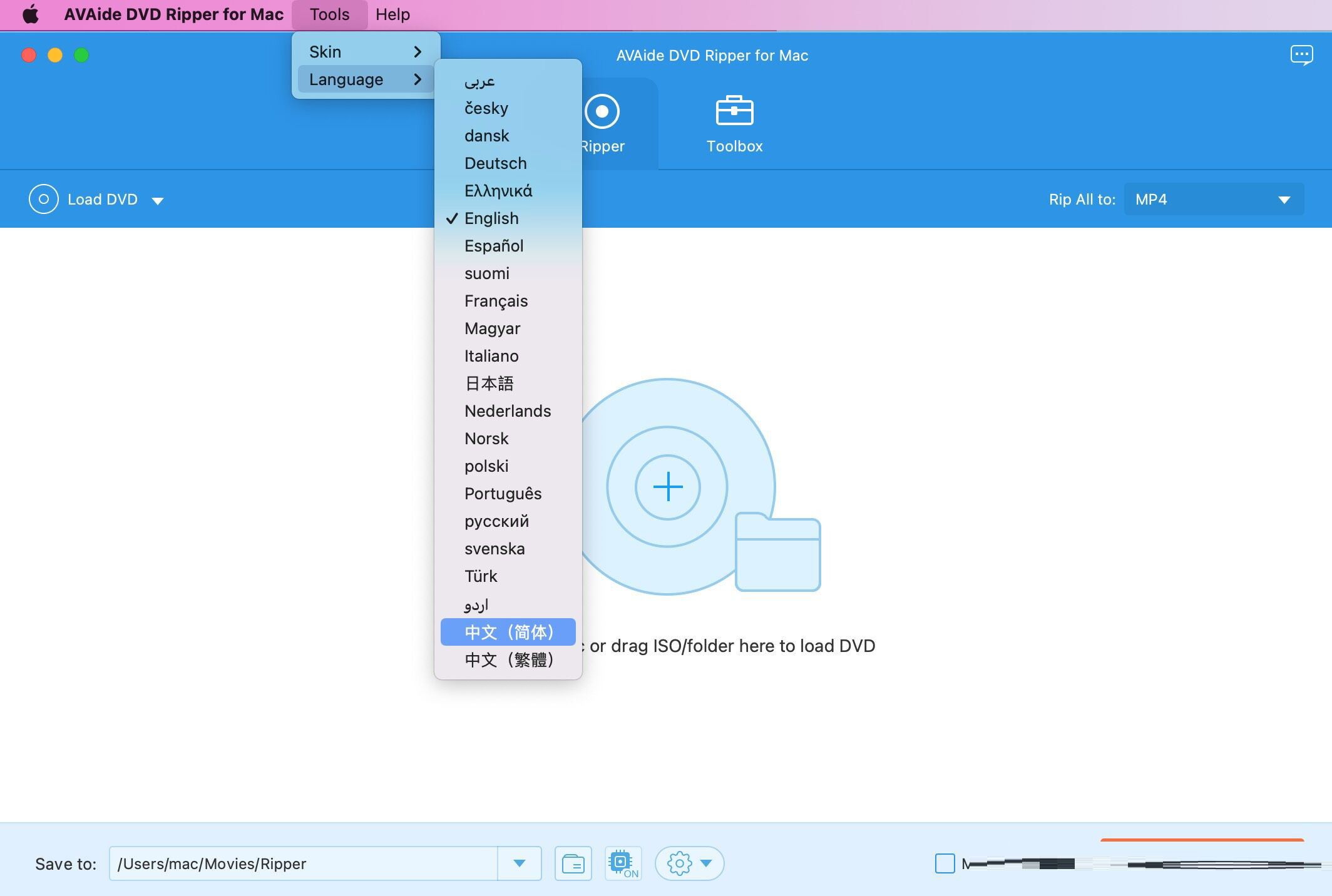Choose 中文（简体）language
The height and width of the screenshot is (896, 1332).
click(508, 632)
